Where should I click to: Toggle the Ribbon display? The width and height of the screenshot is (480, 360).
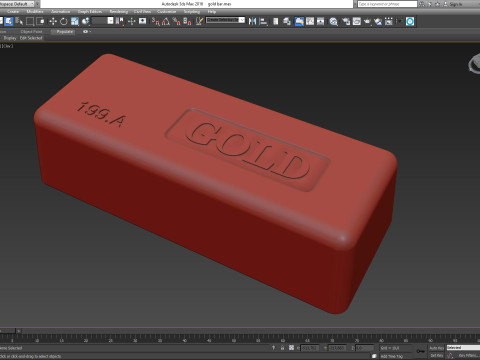[x=299, y=21]
